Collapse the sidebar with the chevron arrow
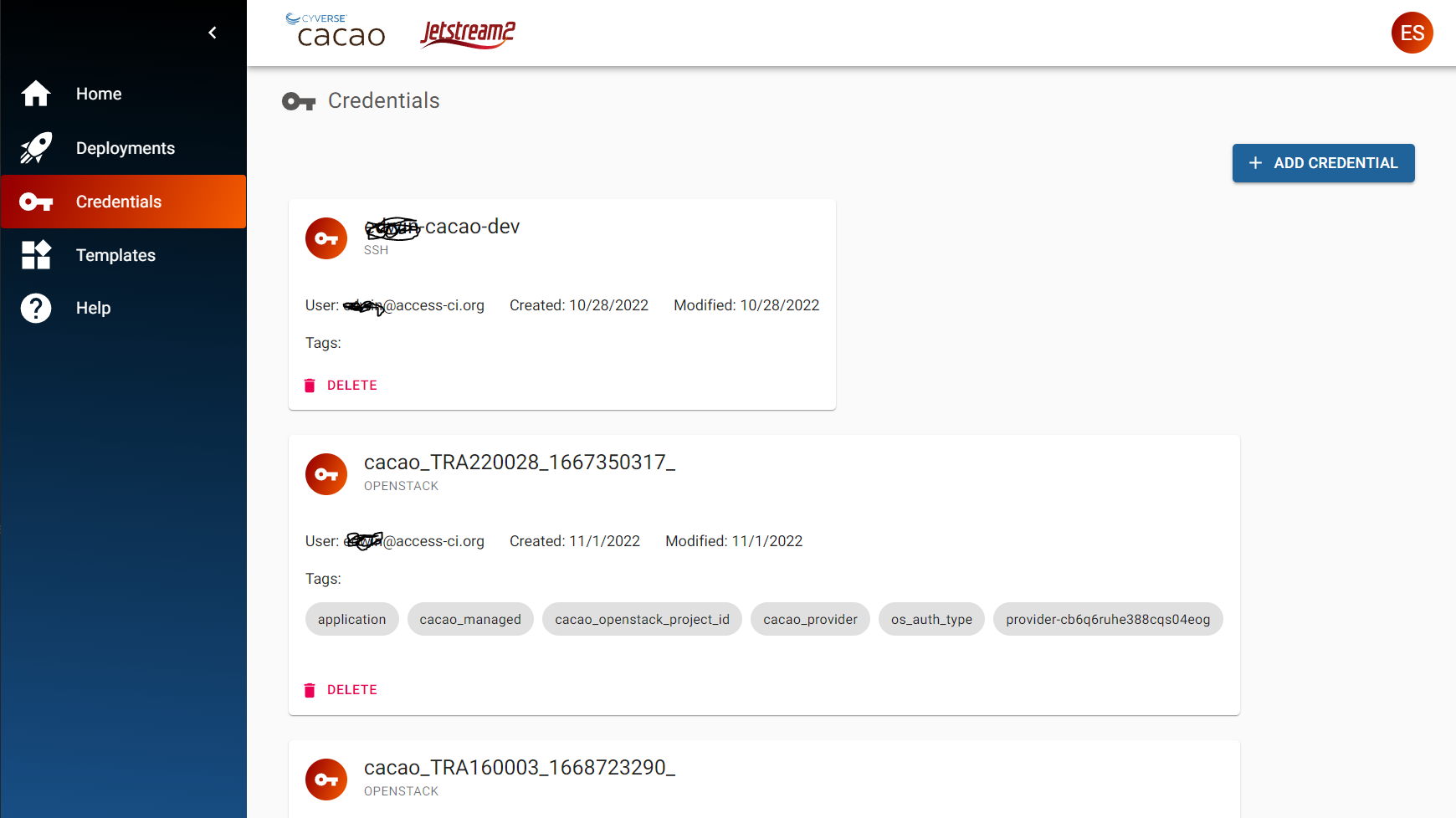1456x818 pixels. coord(213,33)
